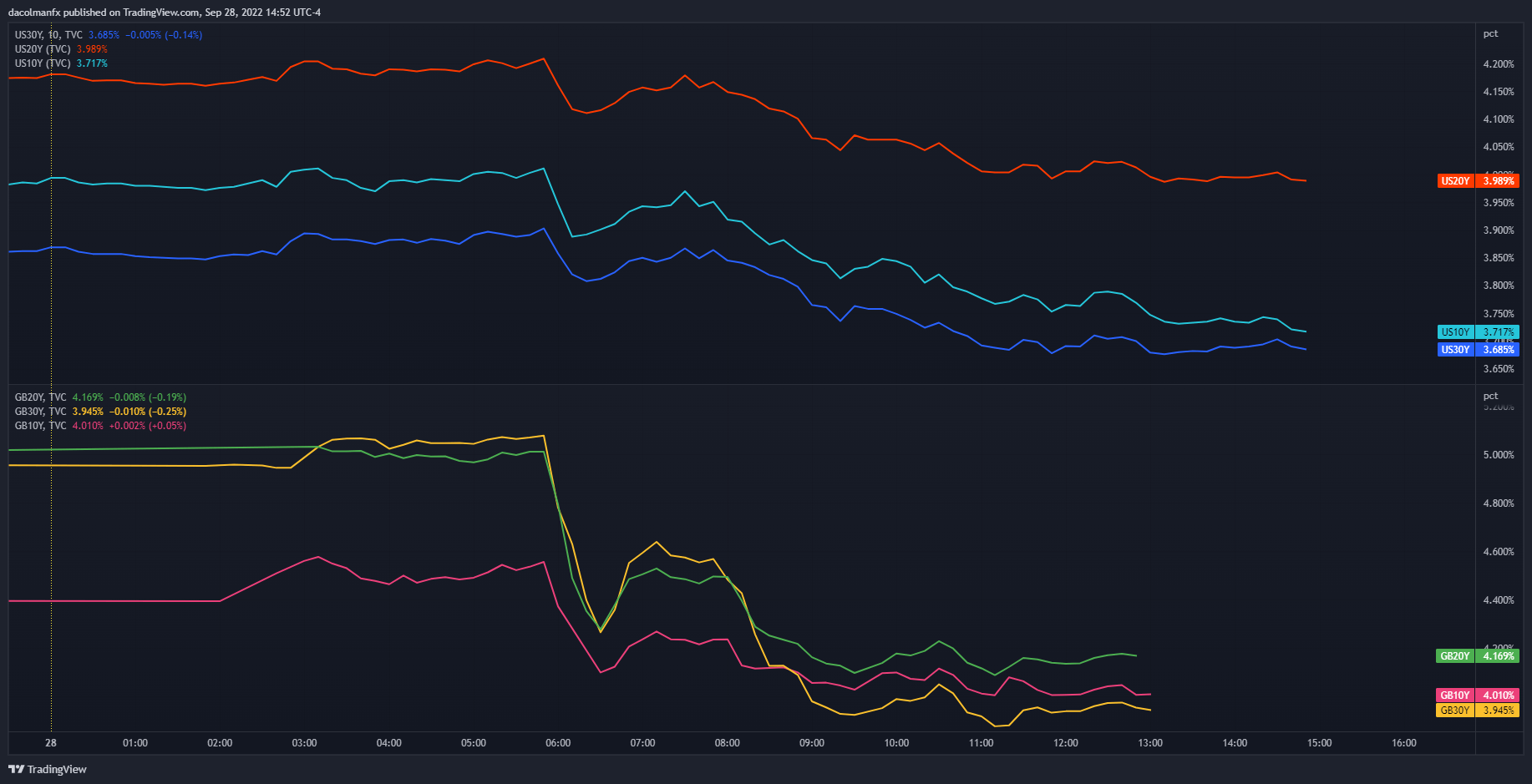This screenshot has width=1532, height=784.
Task: Click the TradingView logo icon
Action: (x=16, y=769)
